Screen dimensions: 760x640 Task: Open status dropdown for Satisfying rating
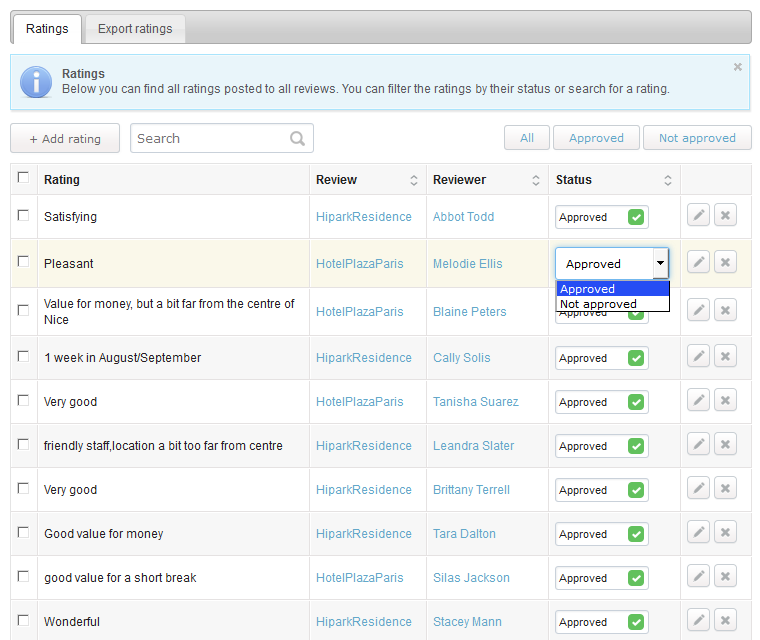[x=602, y=217]
